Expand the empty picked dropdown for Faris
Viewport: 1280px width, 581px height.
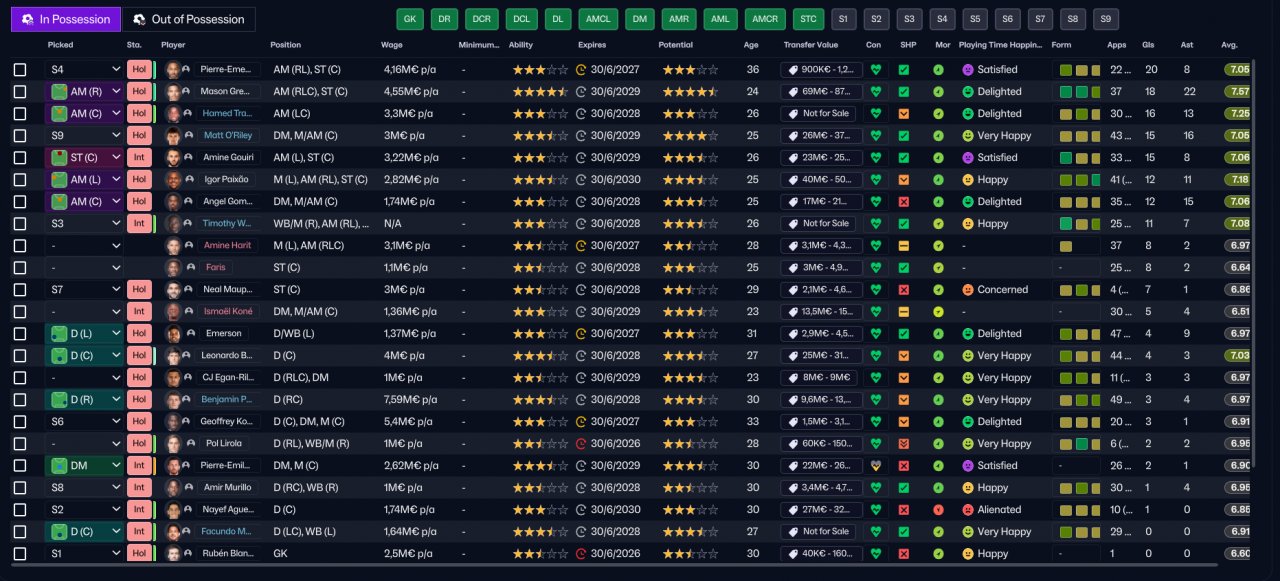click(x=84, y=268)
